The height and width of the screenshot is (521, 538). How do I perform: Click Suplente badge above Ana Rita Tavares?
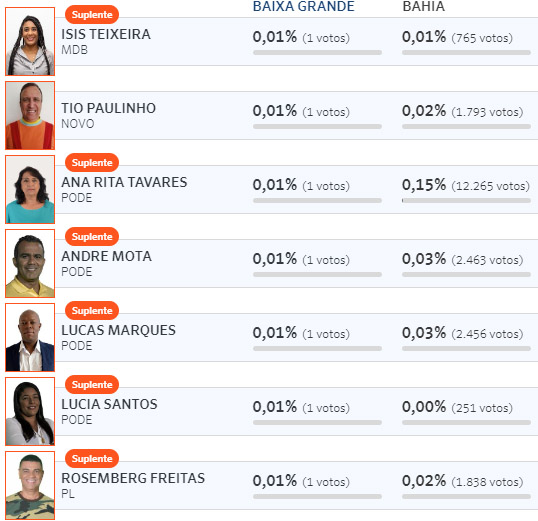click(x=92, y=162)
